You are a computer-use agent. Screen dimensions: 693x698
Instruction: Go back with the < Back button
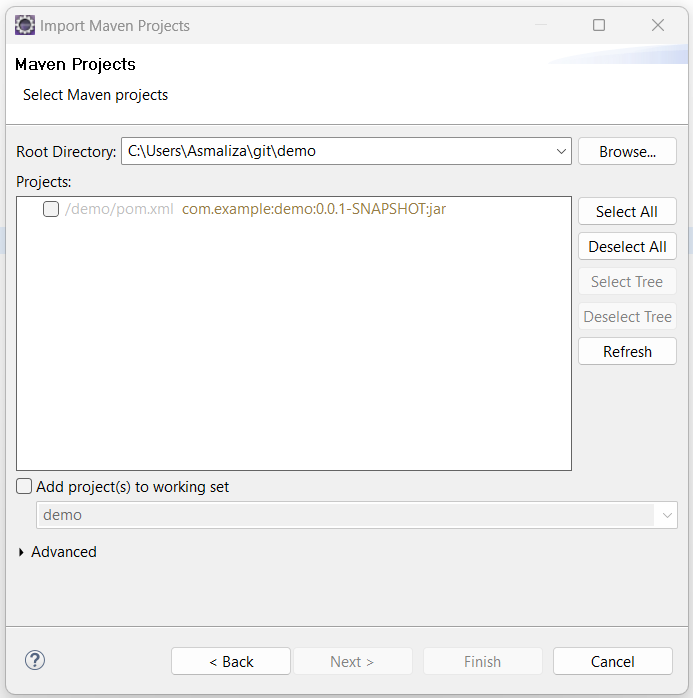[231, 661]
